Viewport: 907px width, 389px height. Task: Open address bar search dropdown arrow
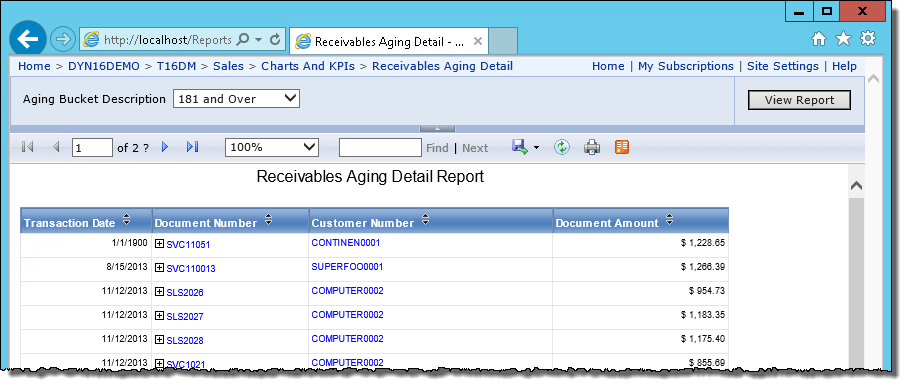coord(259,39)
